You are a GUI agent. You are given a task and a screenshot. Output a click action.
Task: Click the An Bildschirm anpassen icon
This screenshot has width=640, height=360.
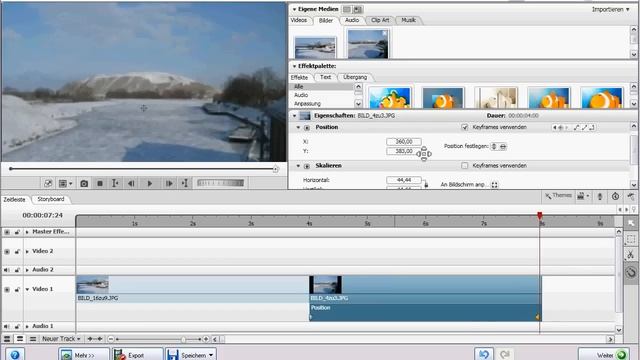[x=495, y=184]
